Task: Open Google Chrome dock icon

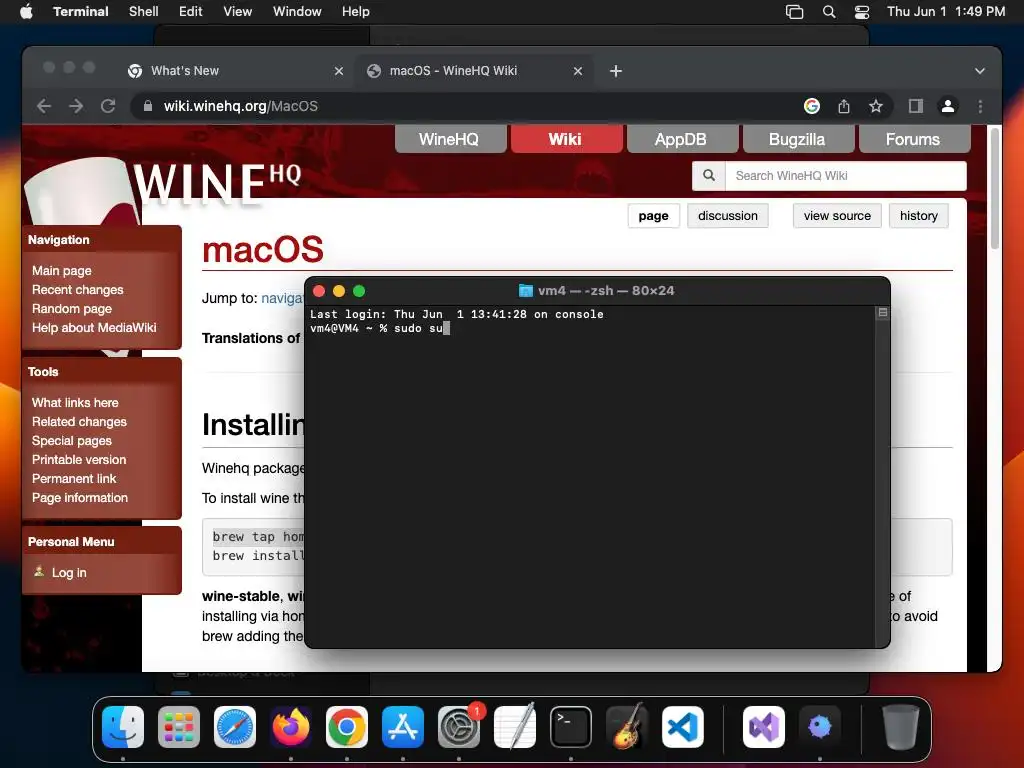Action: (347, 727)
